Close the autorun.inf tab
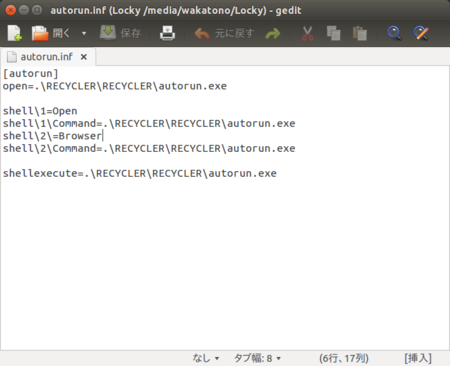Viewport: 450px width, 366px height. [84, 57]
